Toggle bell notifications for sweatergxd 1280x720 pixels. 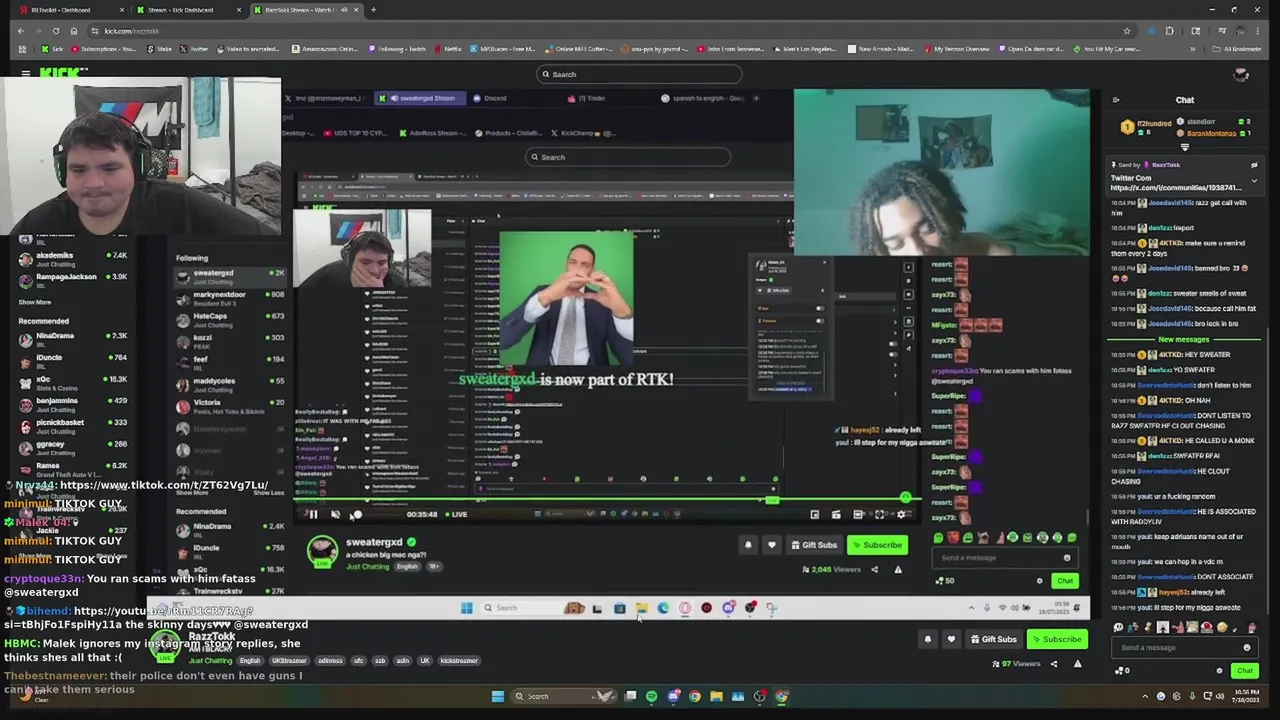click(x=748, y=545)
